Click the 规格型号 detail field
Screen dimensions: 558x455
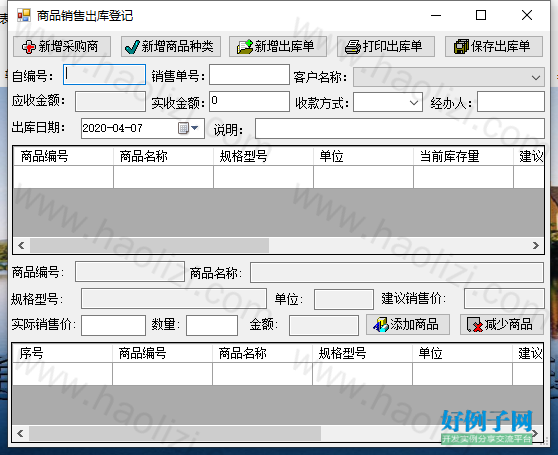[x=174, y=298]
